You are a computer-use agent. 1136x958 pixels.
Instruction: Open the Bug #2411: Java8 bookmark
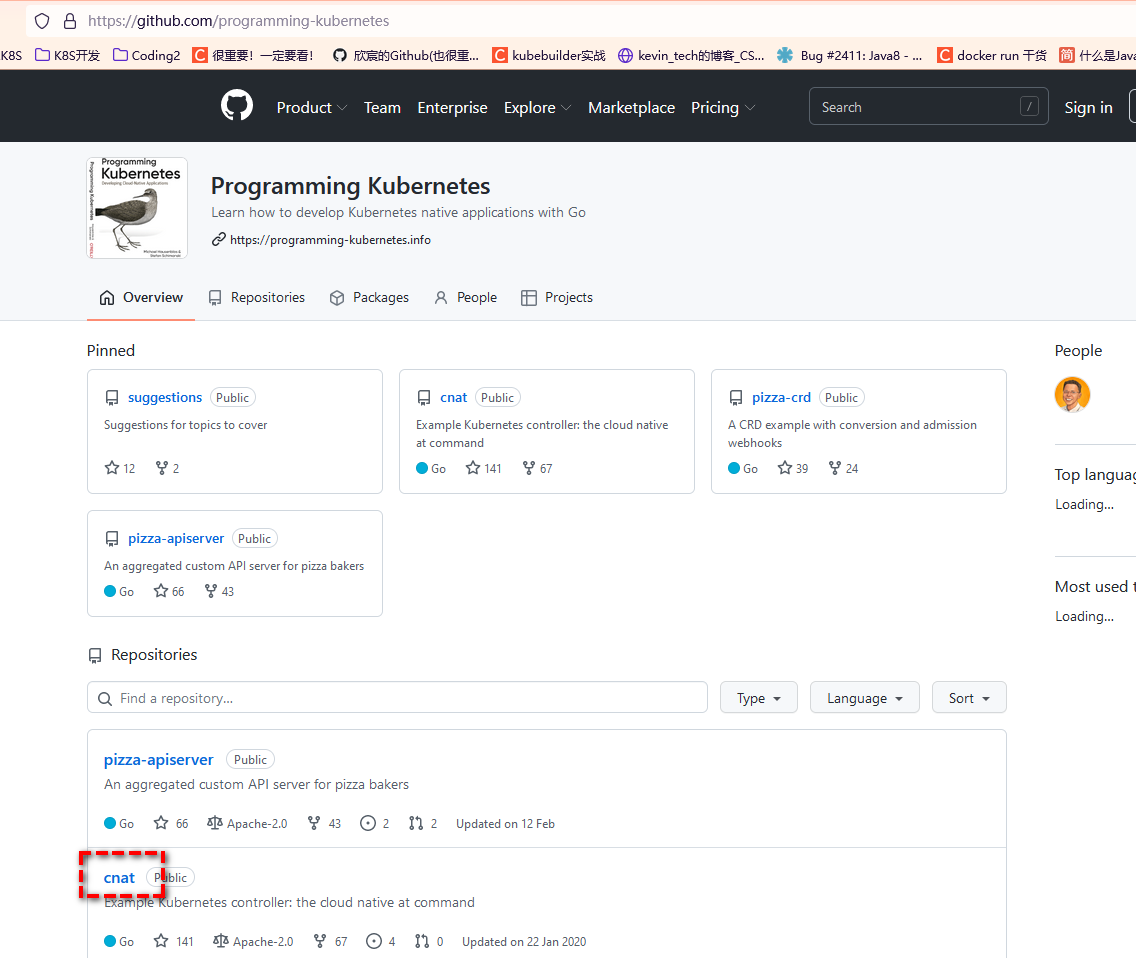pyautogui.click(x=849, y=55)
